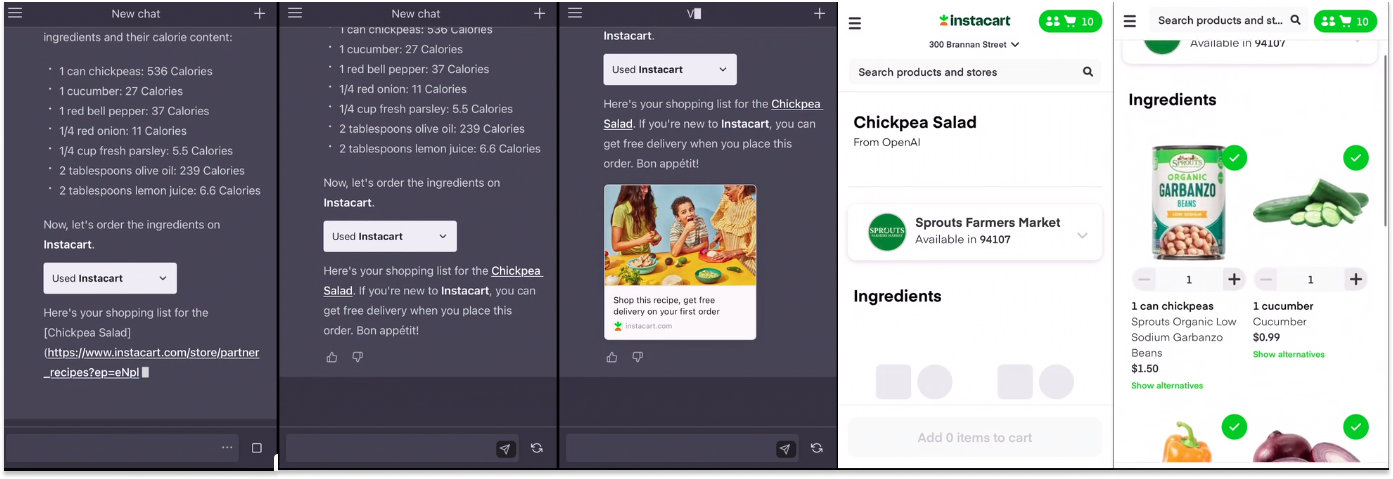
Task: Expand the Sprouts Farmers Market store selector
Action: [x=975, y=231]
